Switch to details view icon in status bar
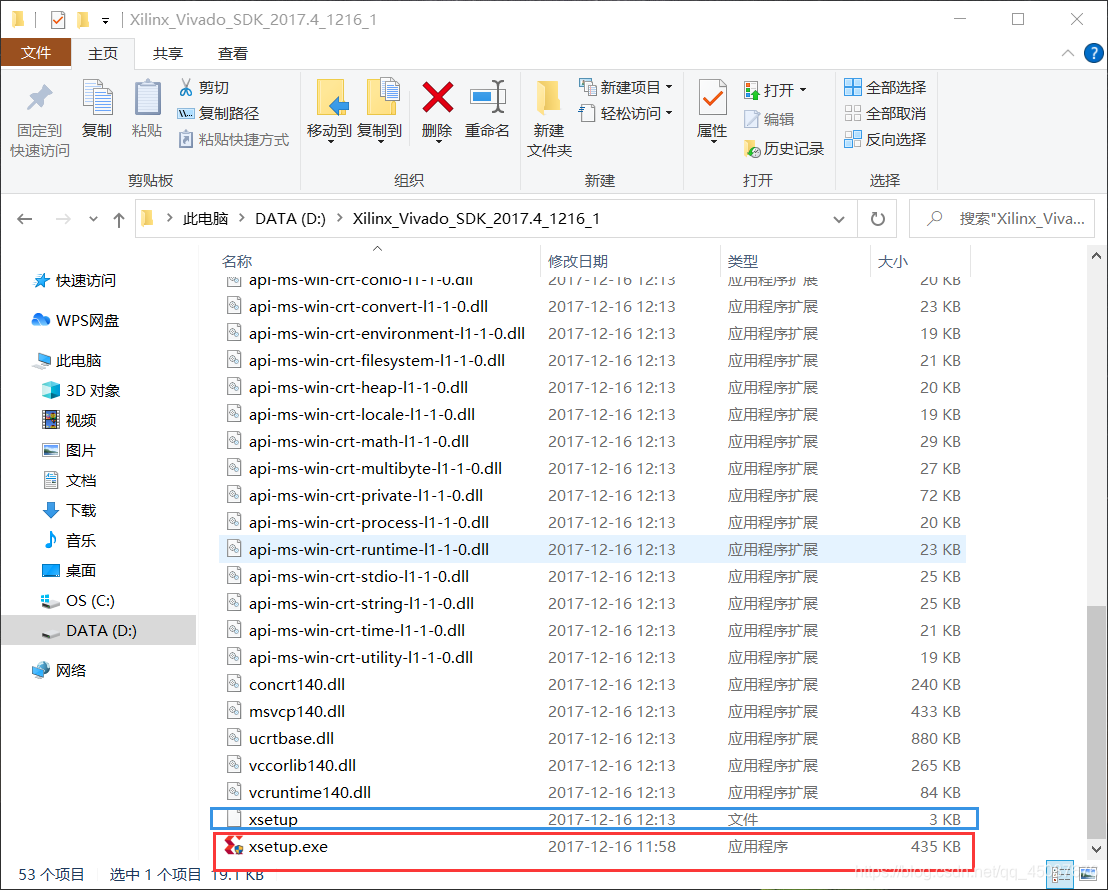This screenshot has width=1108, height=890. click(1062, 875)
